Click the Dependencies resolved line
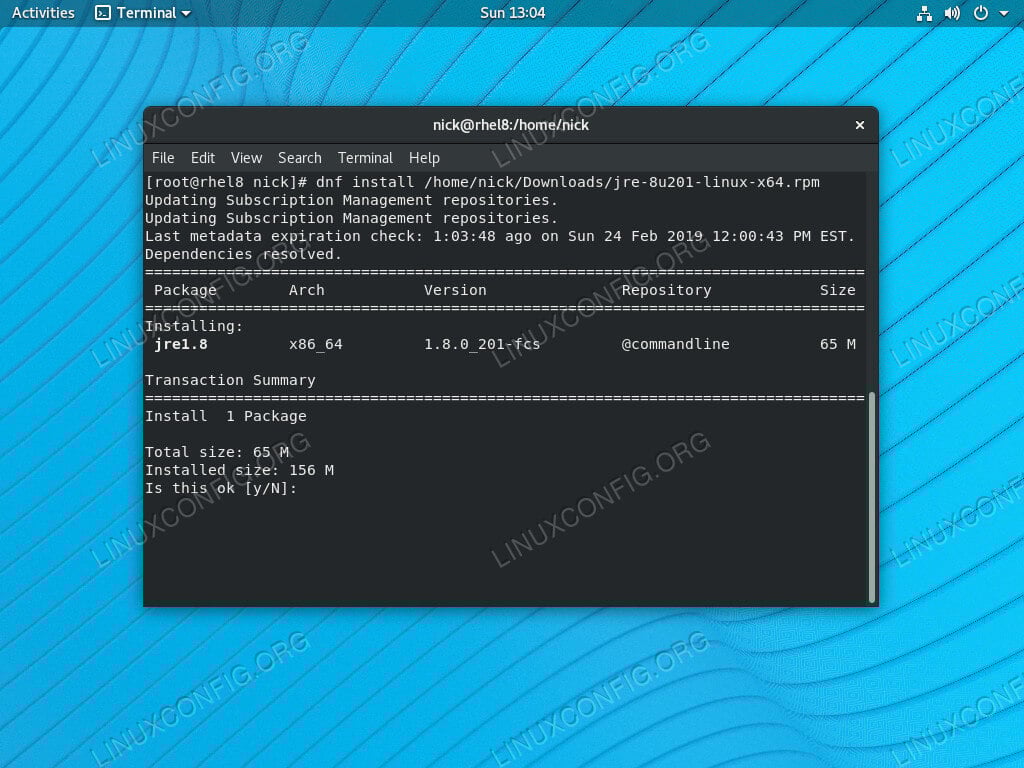The height and width of the screenshot is (768, 1024). tap(243, 254)
